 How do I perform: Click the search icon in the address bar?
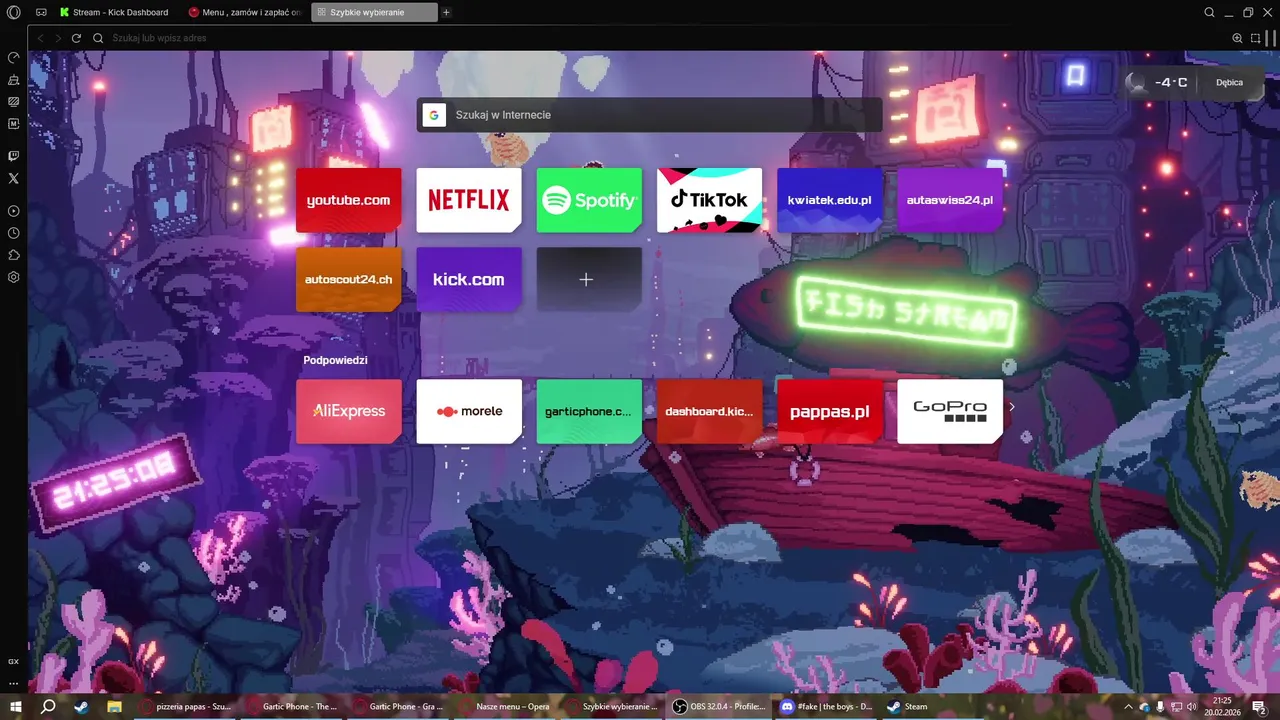pyautogui.click(x=98, y=38)
